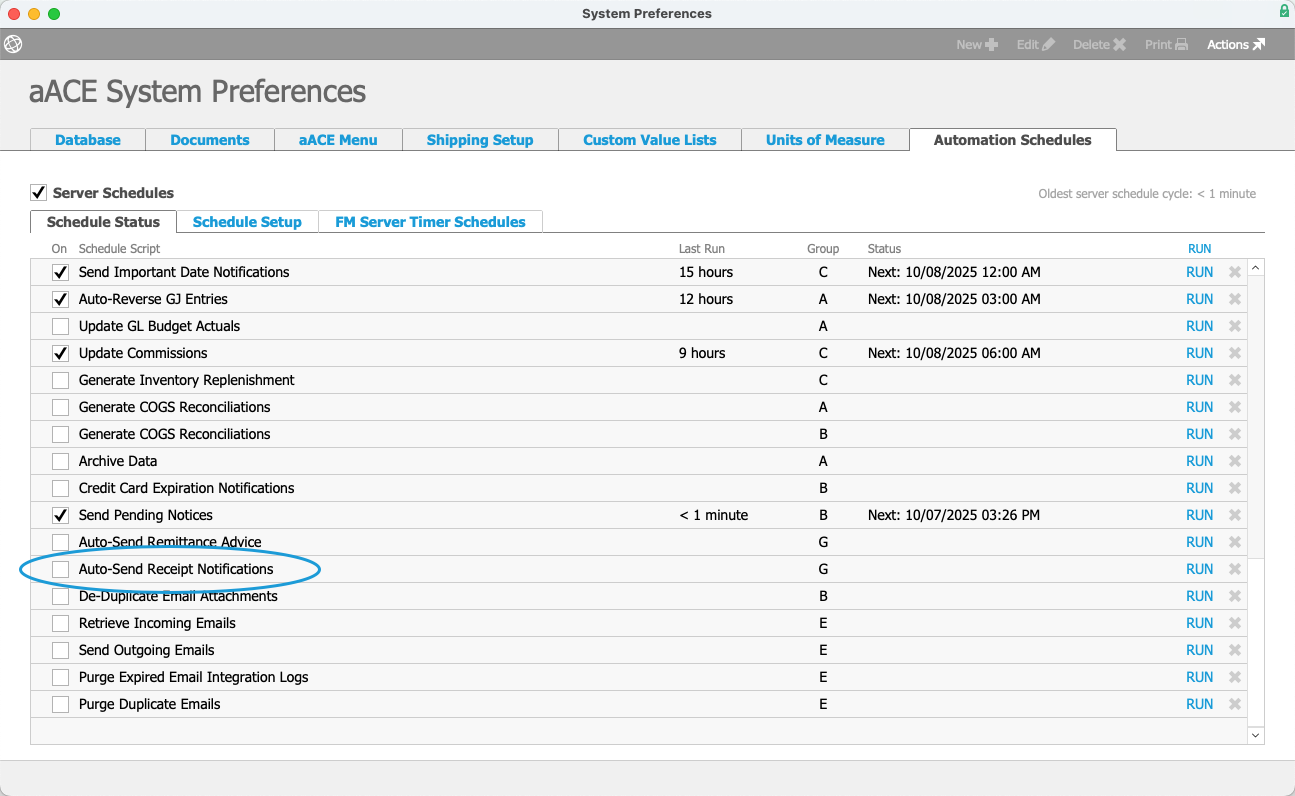Delete the Update GL Budget Actuals schedule
Screen dimensions: 1295x796
tap(1235, 326)
